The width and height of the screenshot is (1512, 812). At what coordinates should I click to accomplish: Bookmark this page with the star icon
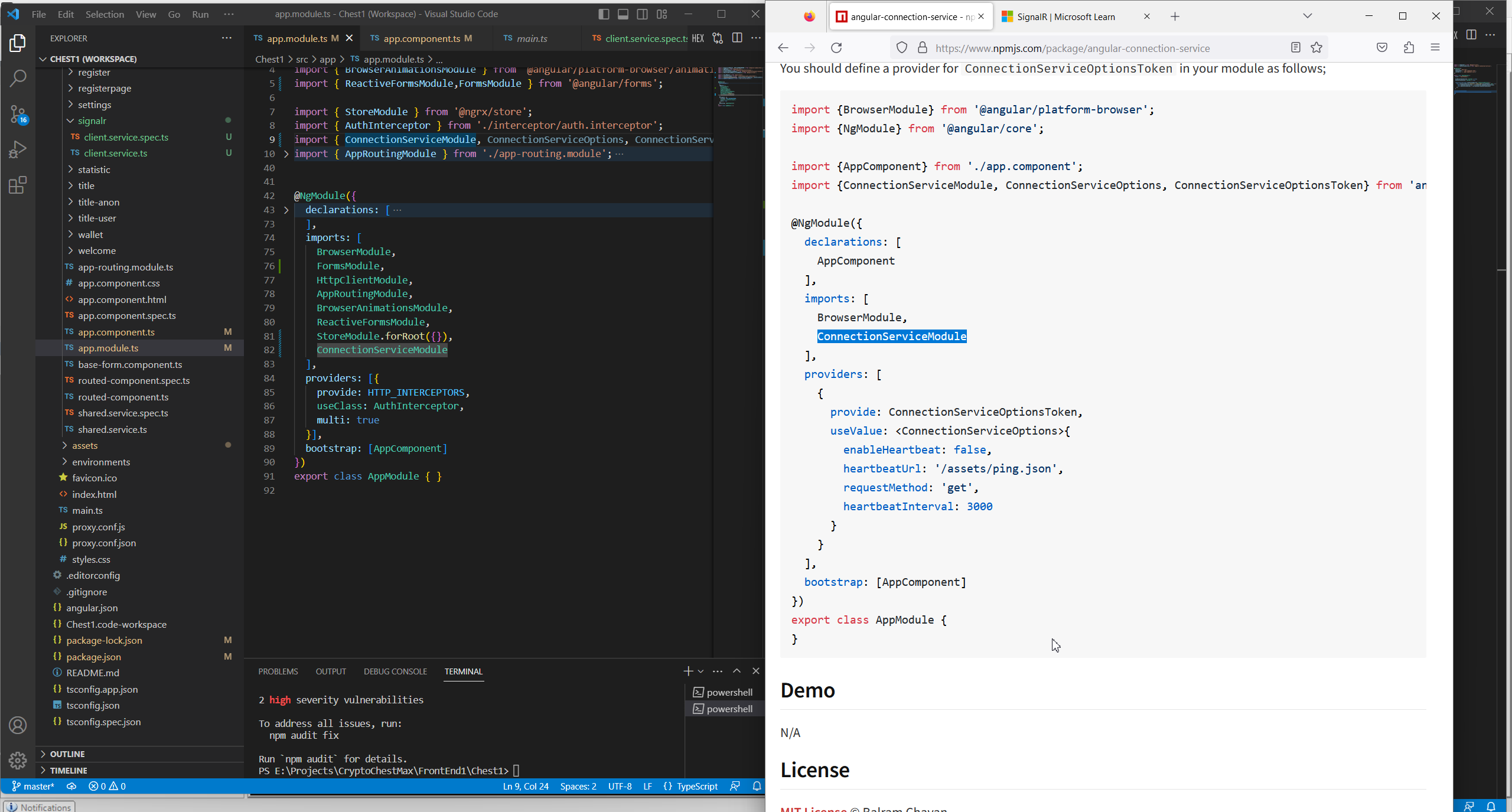pyautogui.click(x=1317, y=48)
